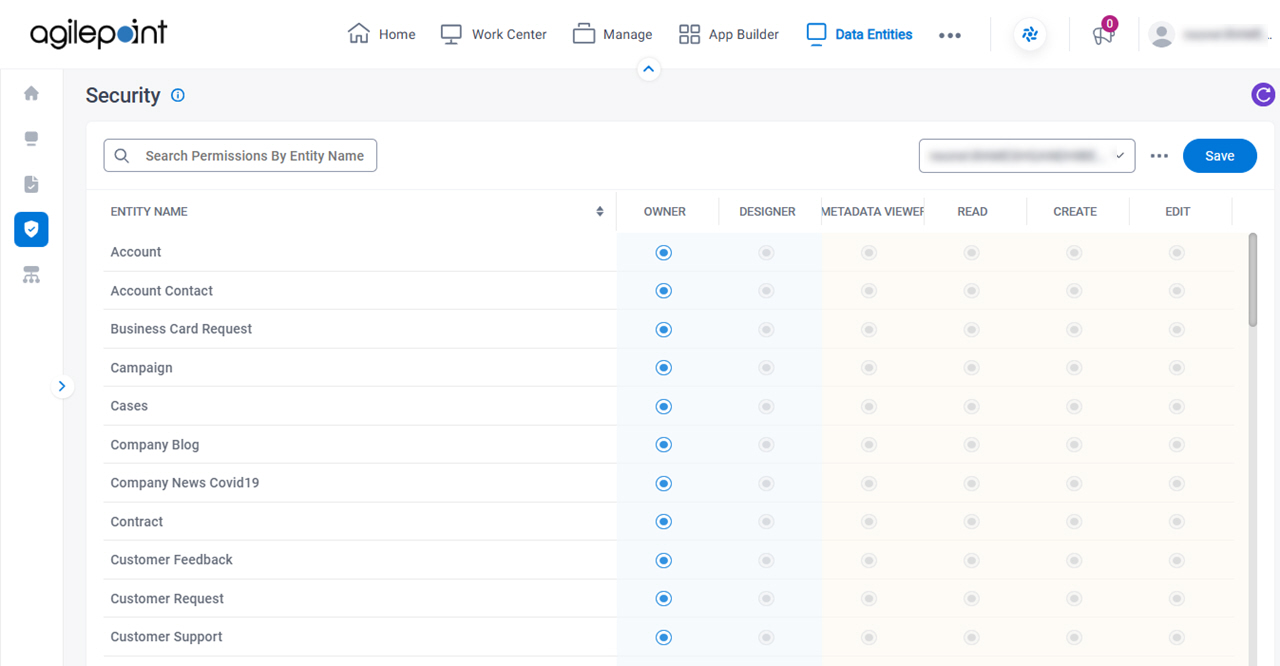Click the Customer Feedback entity name

coord(171,560)
